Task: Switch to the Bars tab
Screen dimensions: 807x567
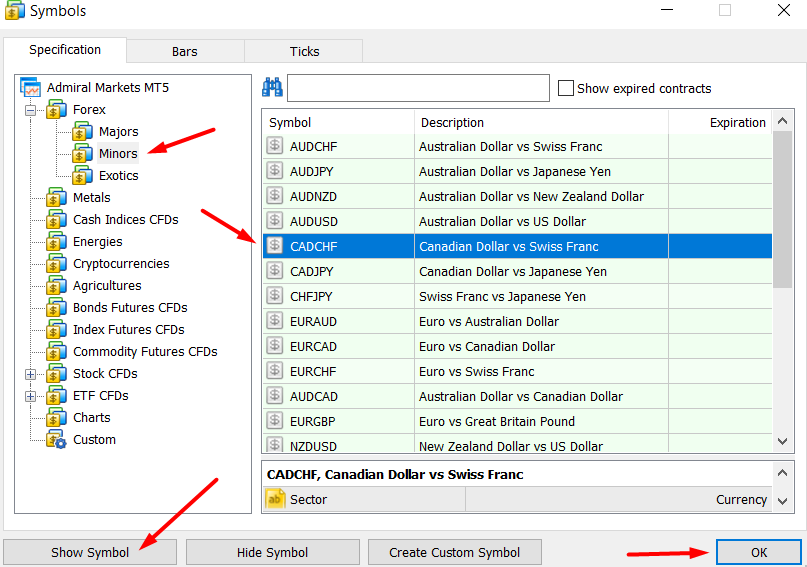Action: (185, 51)
